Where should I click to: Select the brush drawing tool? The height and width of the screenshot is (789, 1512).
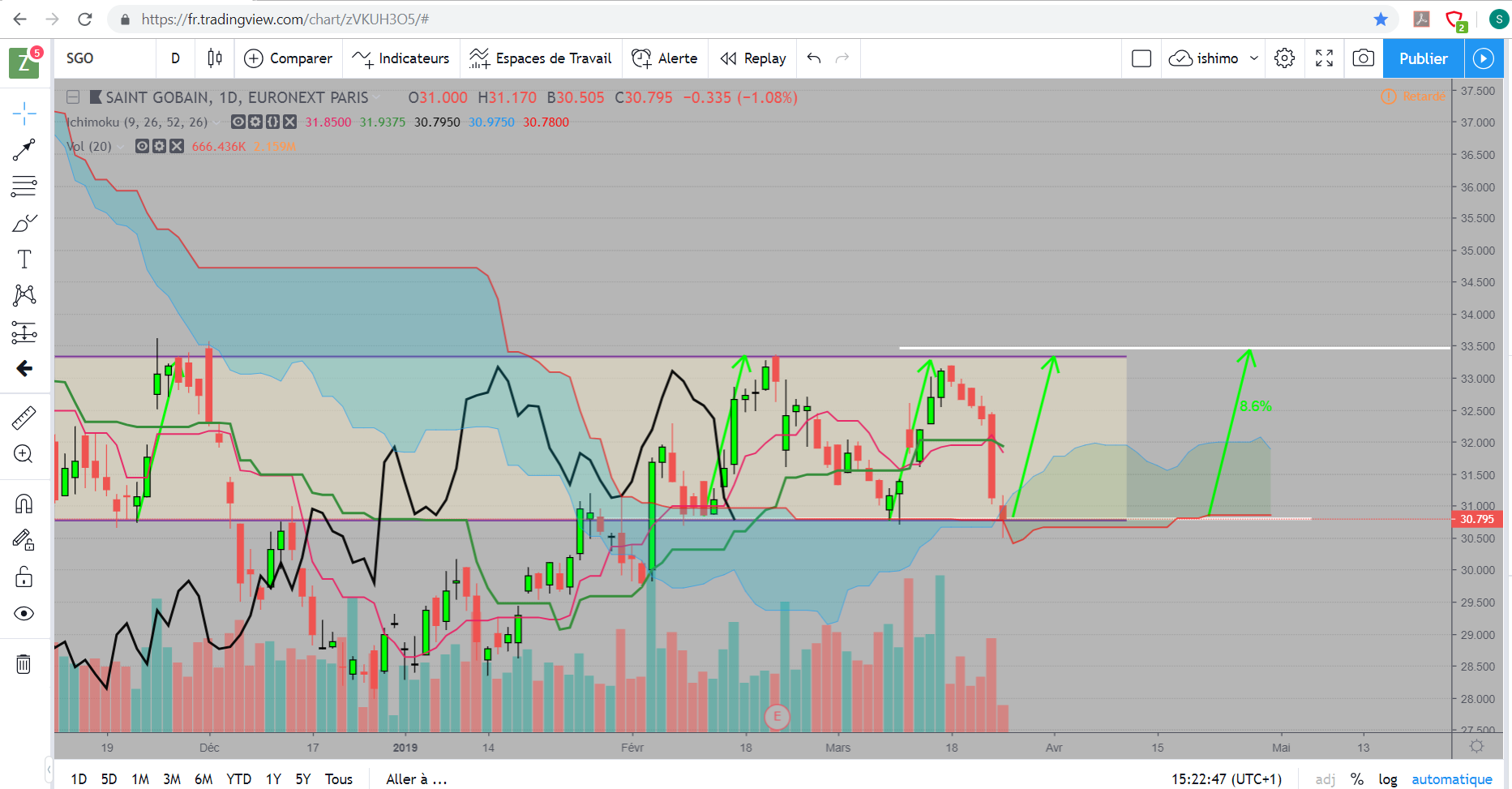tap(24, 223)
